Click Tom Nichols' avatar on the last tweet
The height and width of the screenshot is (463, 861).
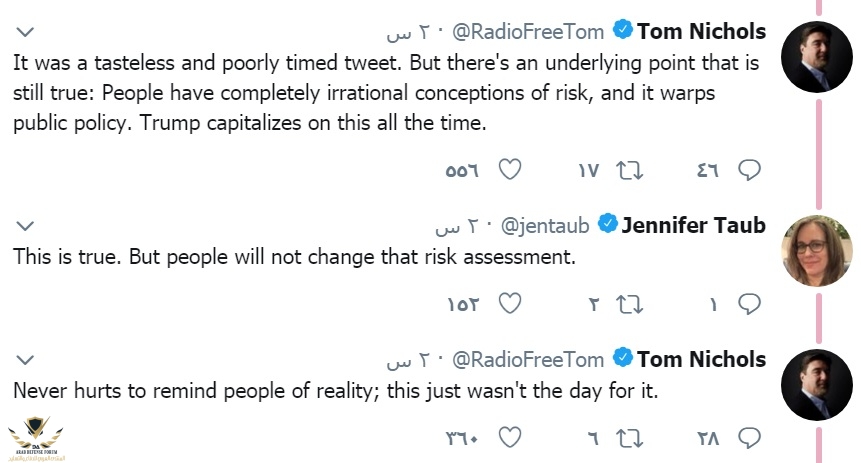(x=815, y=383)
